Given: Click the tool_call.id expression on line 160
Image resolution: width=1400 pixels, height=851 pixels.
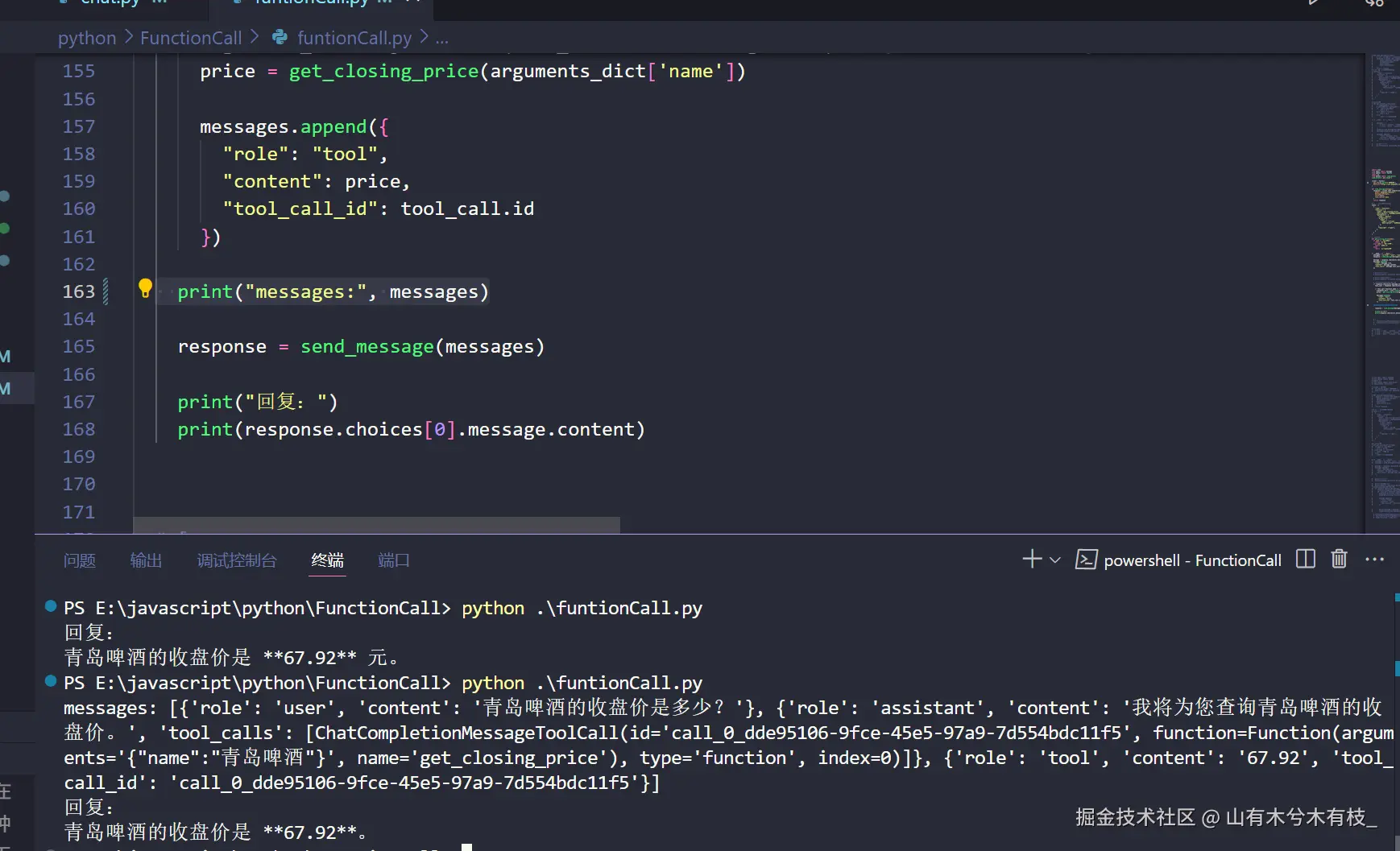Looking at the screenshot, I should (x=467, y=209).
